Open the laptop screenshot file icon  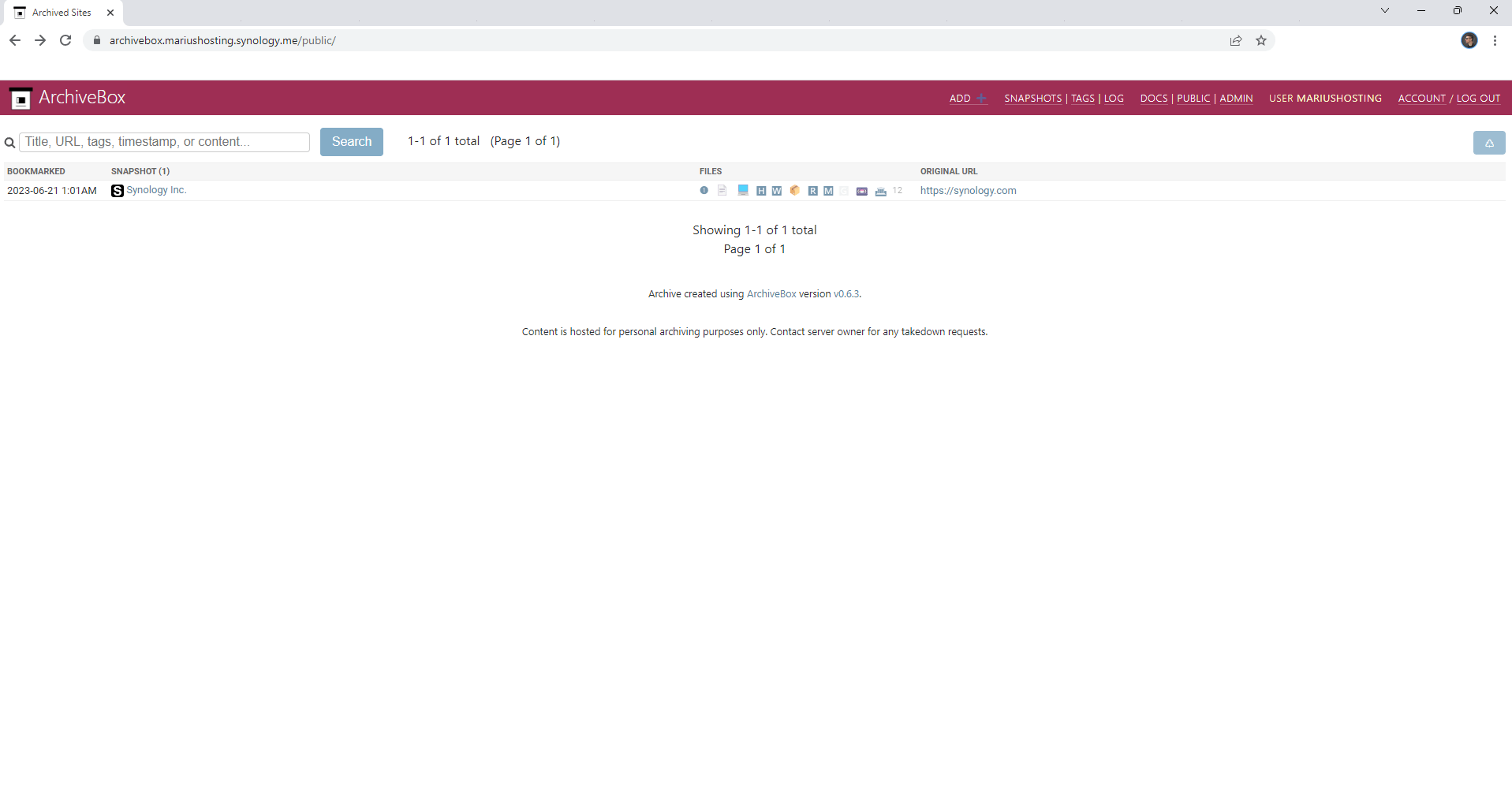pos(742,190)
